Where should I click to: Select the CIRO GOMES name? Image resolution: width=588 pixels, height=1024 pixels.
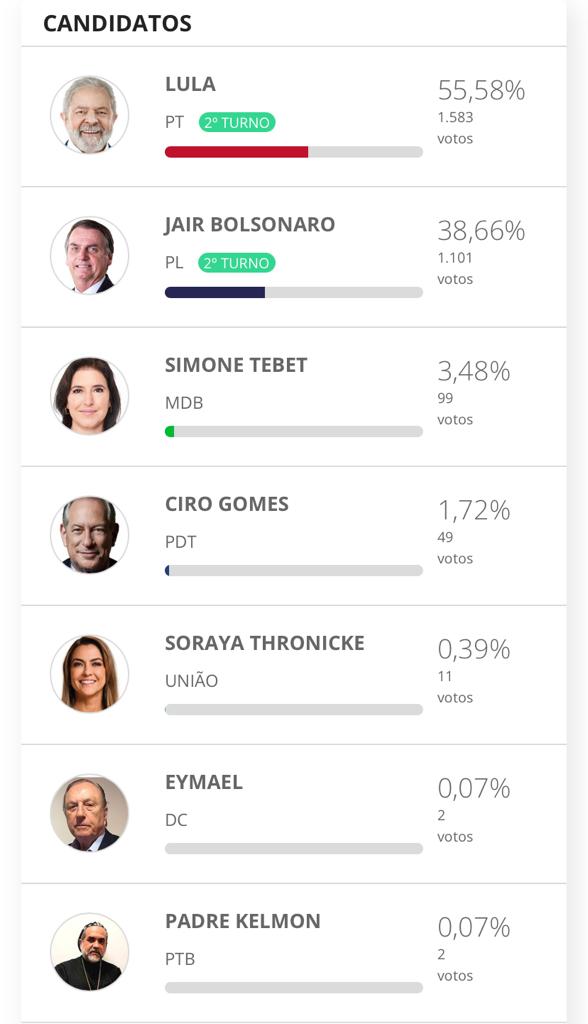pos(227,504)
